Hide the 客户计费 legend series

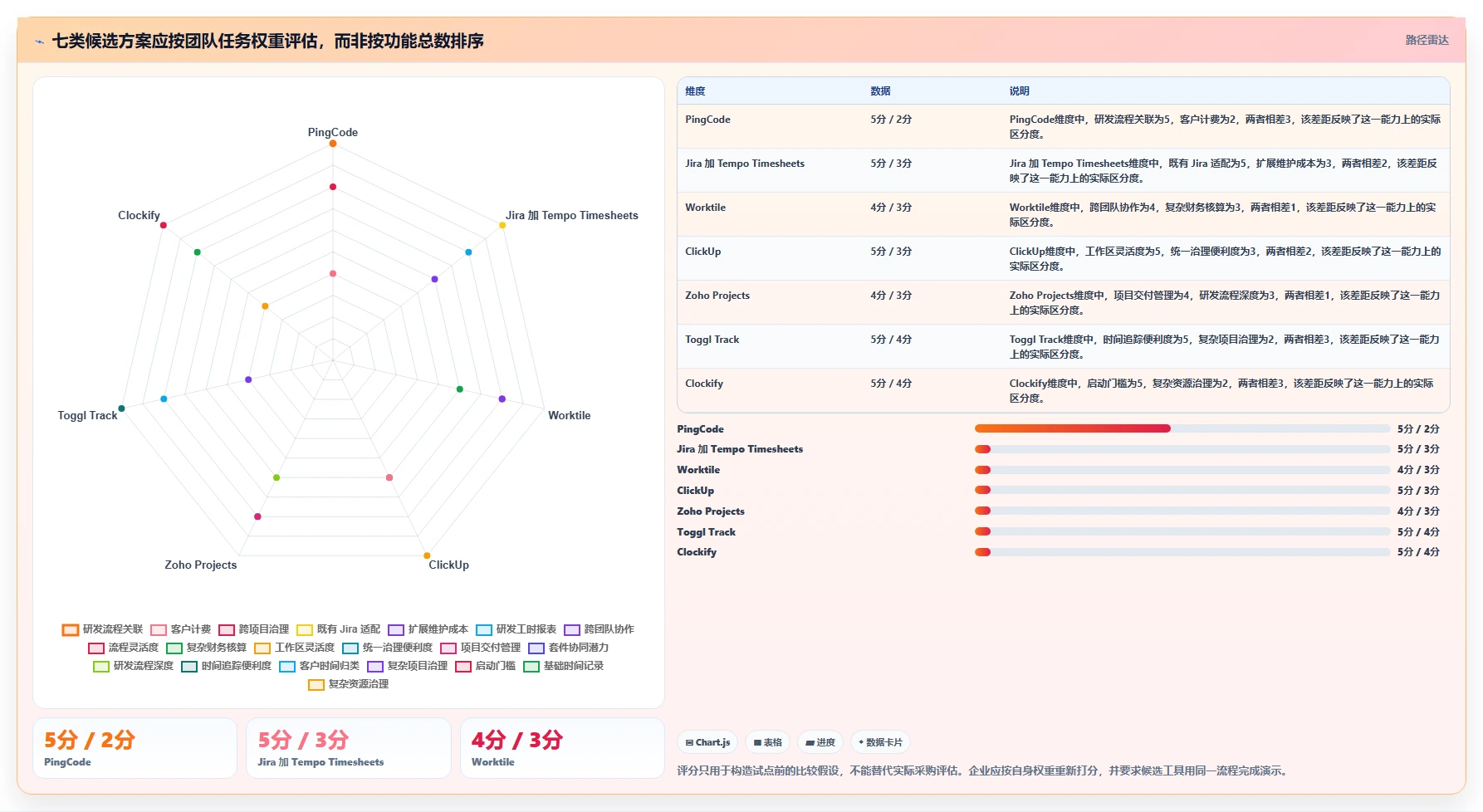coord(181,629)
